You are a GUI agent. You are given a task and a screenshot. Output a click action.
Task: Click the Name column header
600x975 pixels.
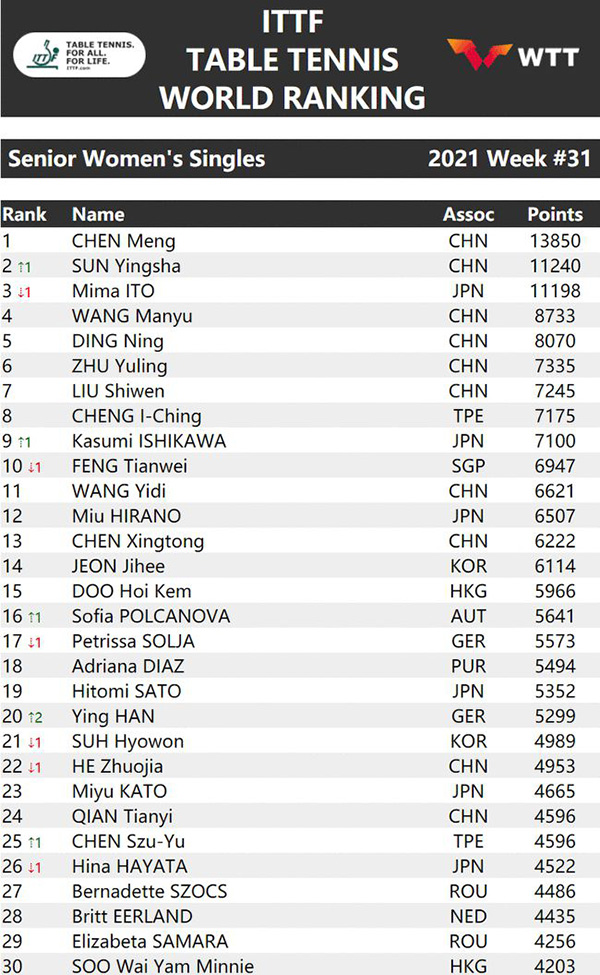[x=98, y=214]
